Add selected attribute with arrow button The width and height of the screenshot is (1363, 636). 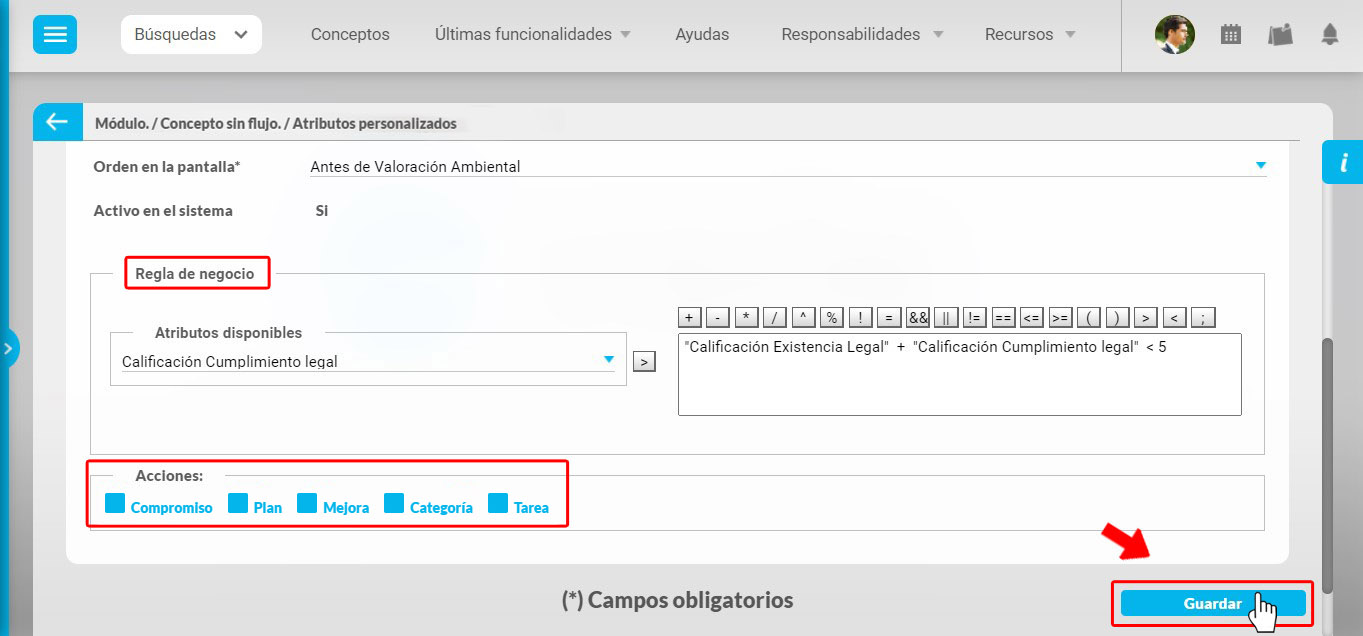pyautogui.click(x=645, y=362)
